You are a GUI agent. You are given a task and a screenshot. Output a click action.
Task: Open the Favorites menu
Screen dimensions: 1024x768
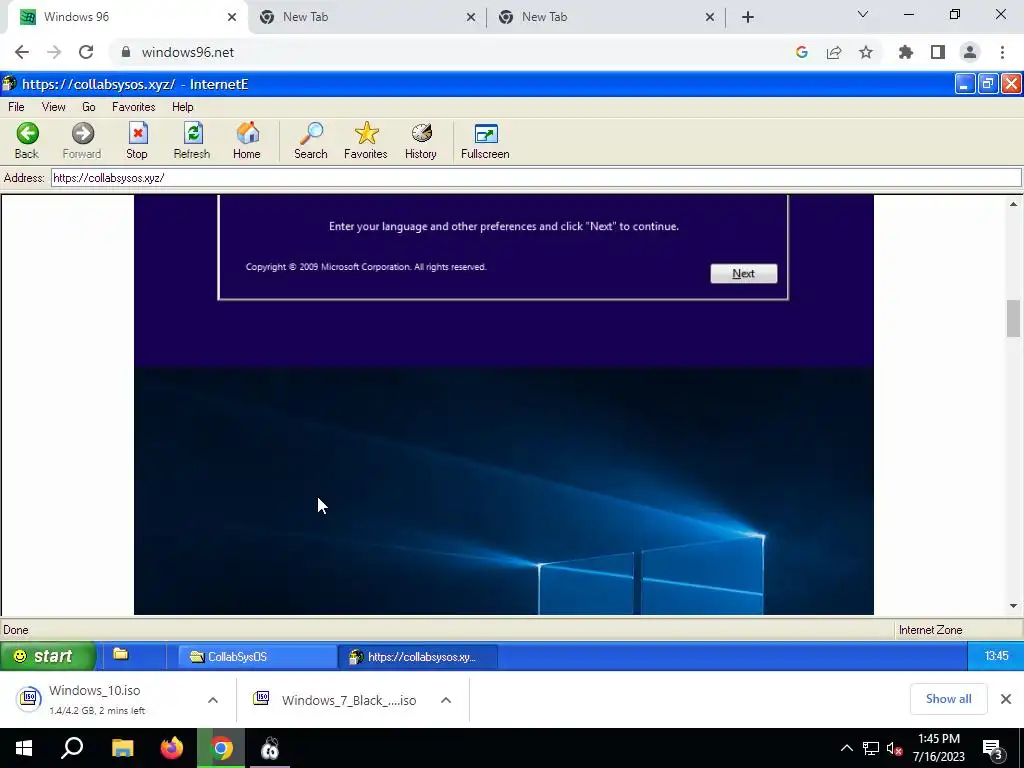click(x=134, y=106)
